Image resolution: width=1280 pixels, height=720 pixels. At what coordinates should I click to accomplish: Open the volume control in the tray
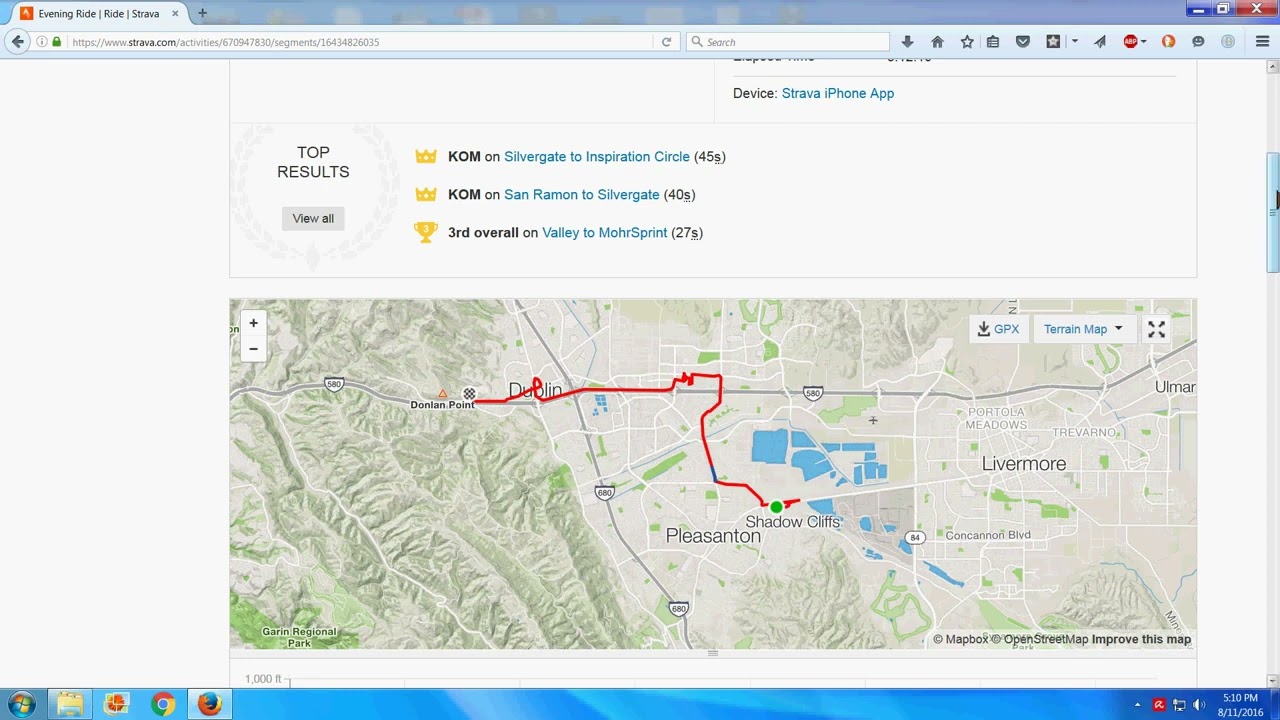(1200, 705)
